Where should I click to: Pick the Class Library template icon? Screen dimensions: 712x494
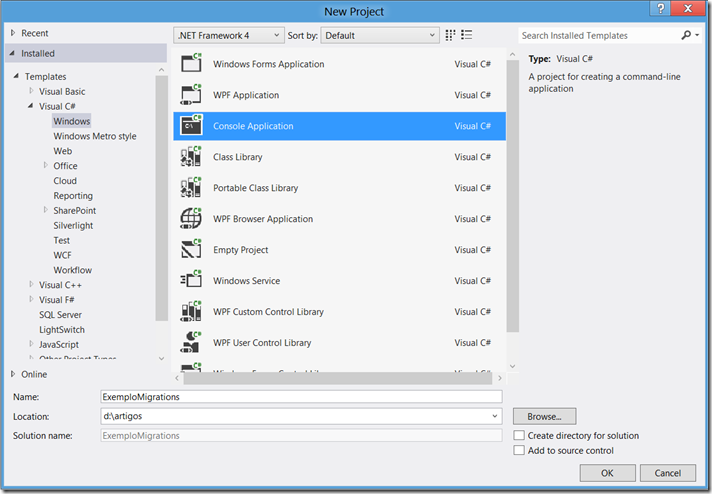tap(191, 157)
